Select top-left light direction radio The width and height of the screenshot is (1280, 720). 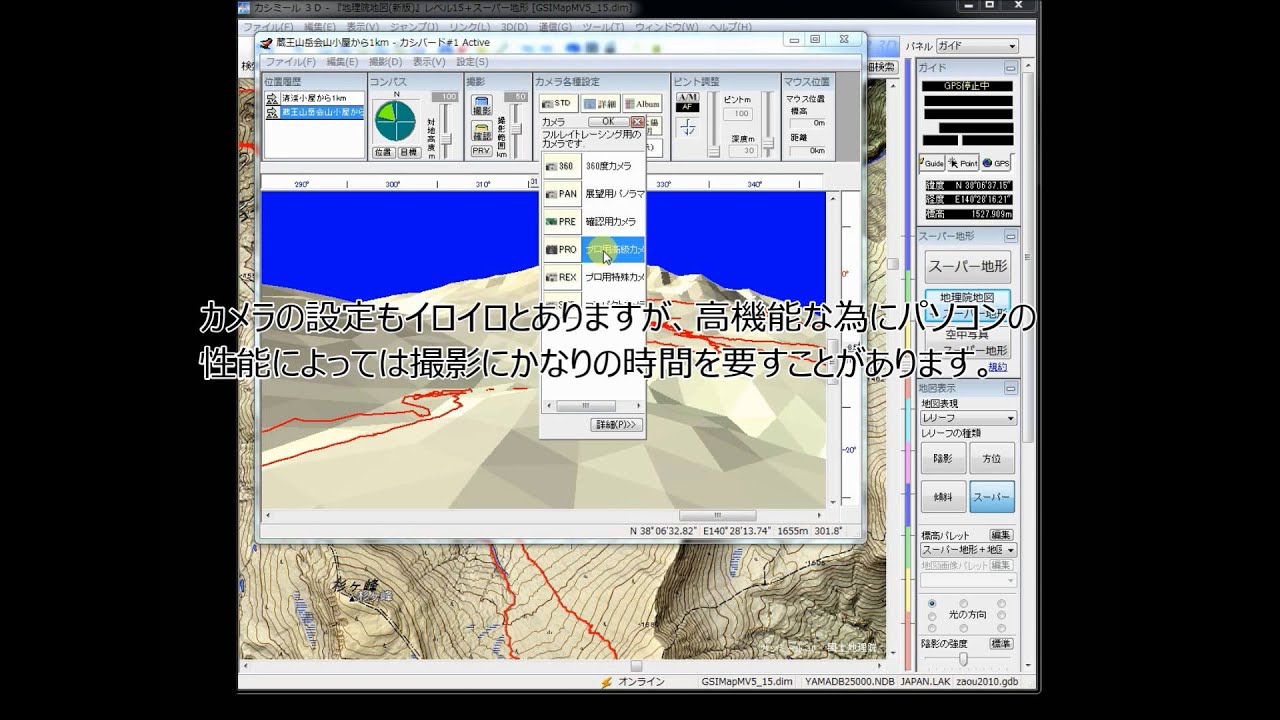pos(932,603)
